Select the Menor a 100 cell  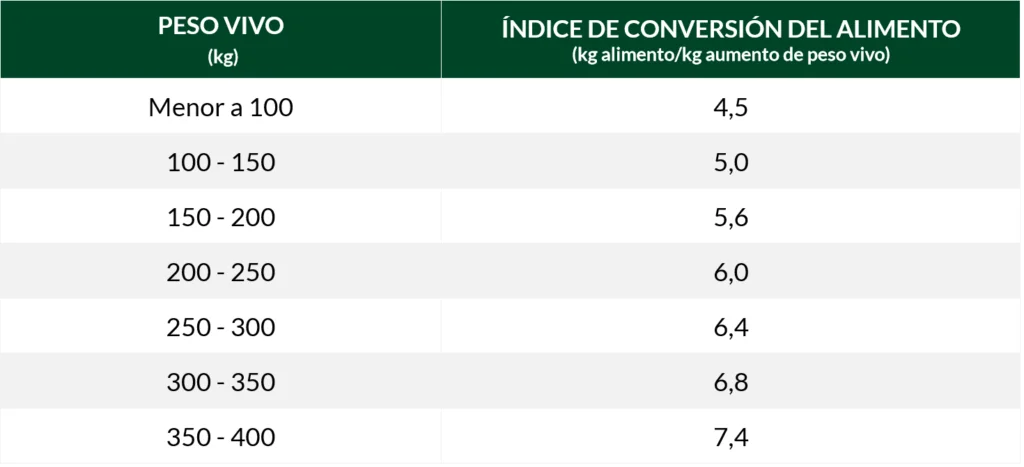click(221, 107)
